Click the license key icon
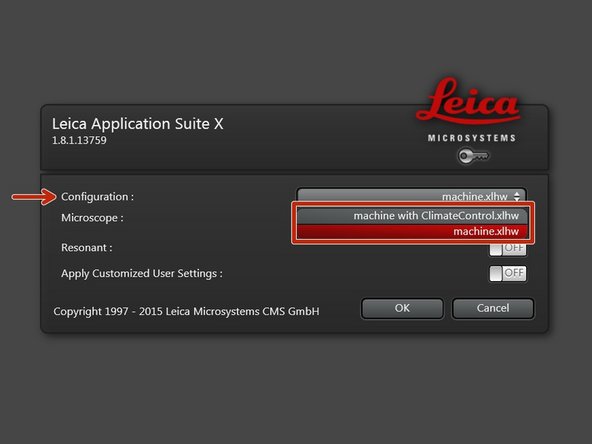This screenshot has width=592, height=444. point(473,156)
